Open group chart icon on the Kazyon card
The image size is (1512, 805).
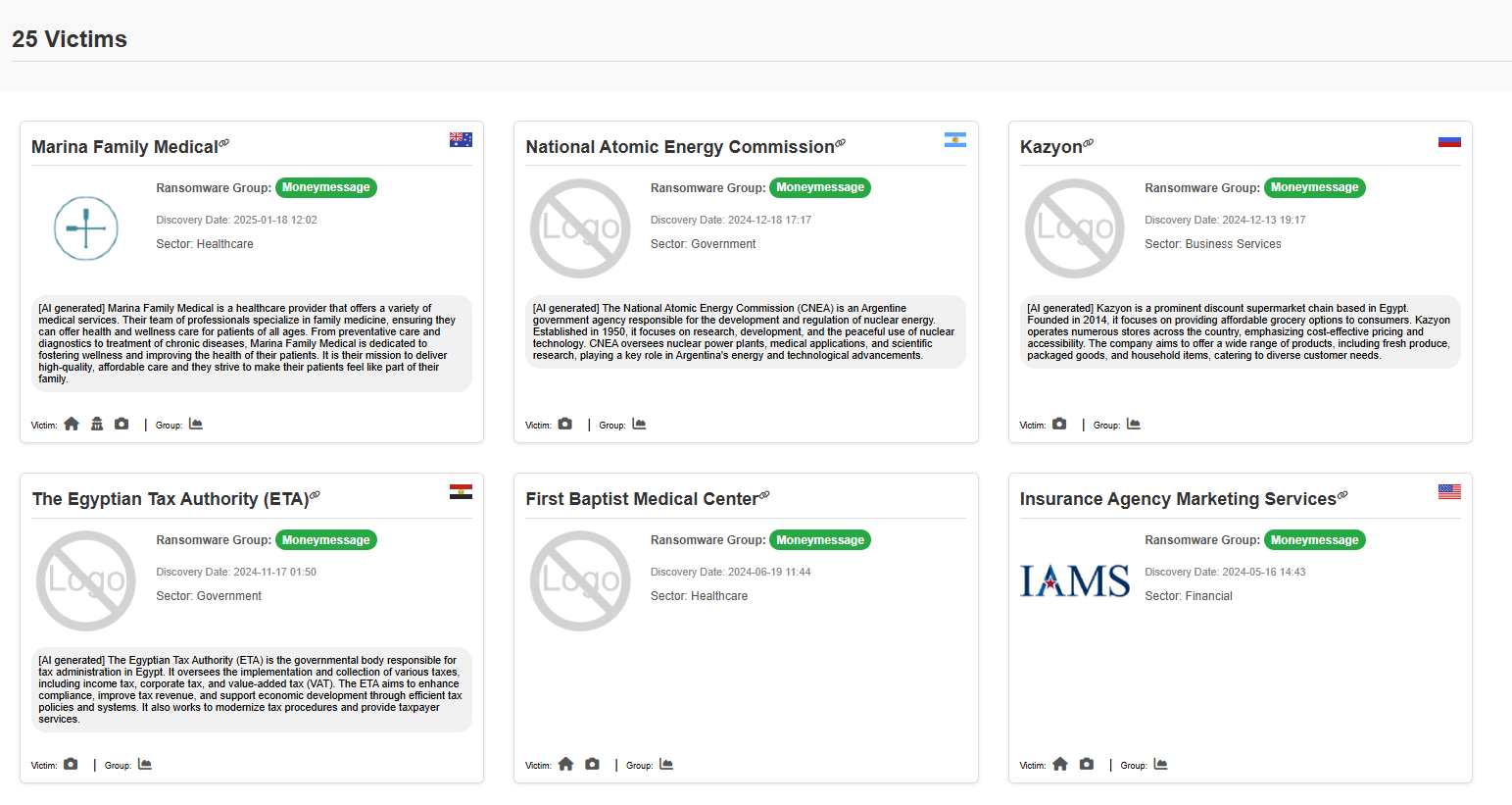tap(1134, 424)
